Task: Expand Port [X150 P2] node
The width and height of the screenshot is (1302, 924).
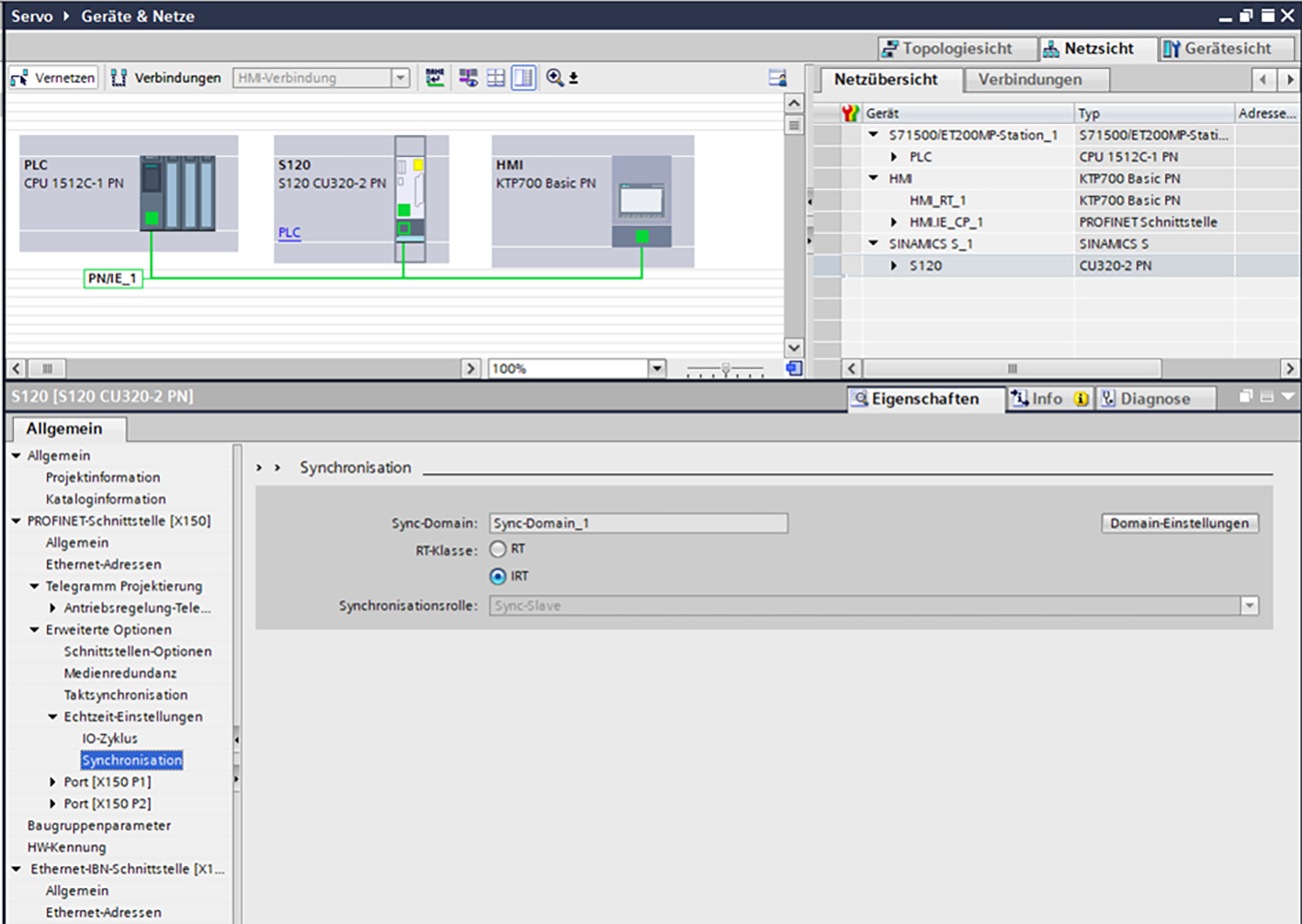Action: (53, 804)
